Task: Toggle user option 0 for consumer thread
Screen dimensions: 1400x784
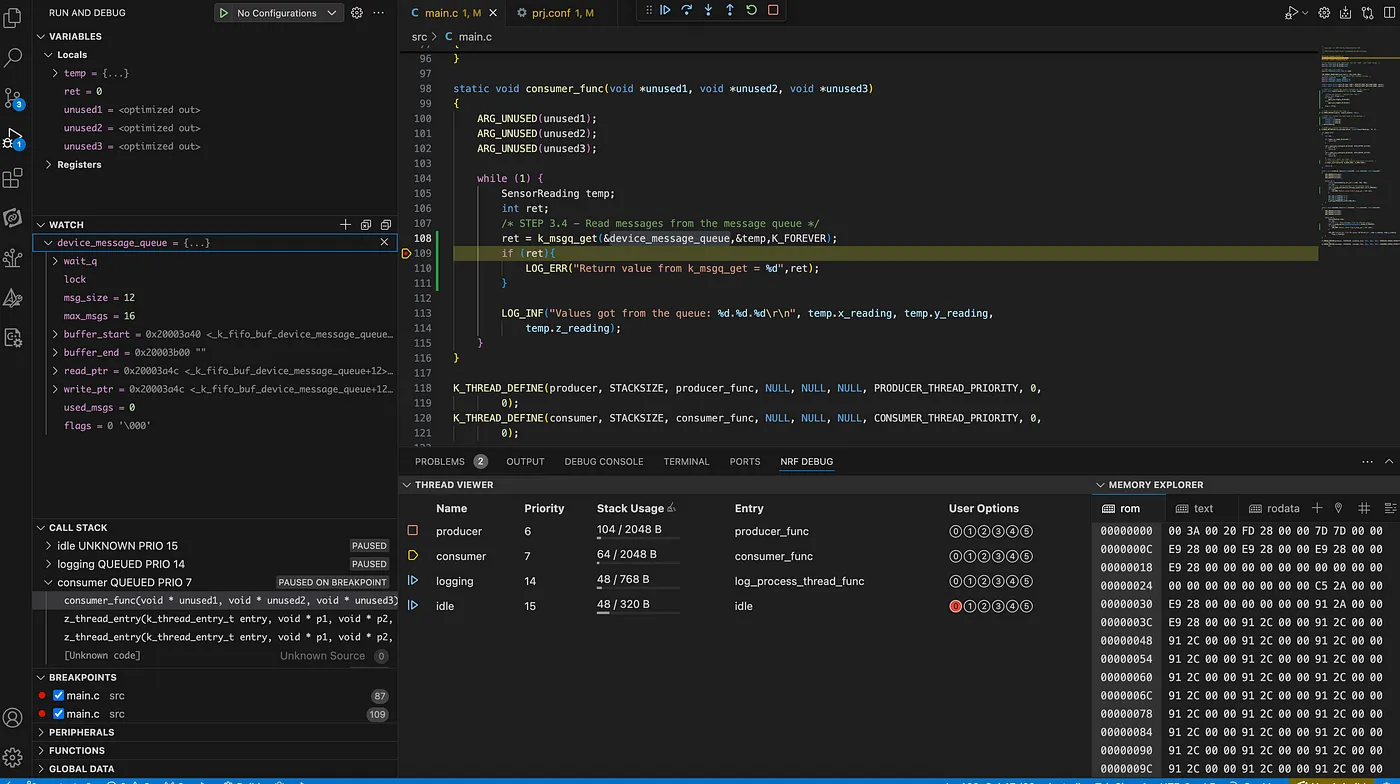Action: pos(955,556)
